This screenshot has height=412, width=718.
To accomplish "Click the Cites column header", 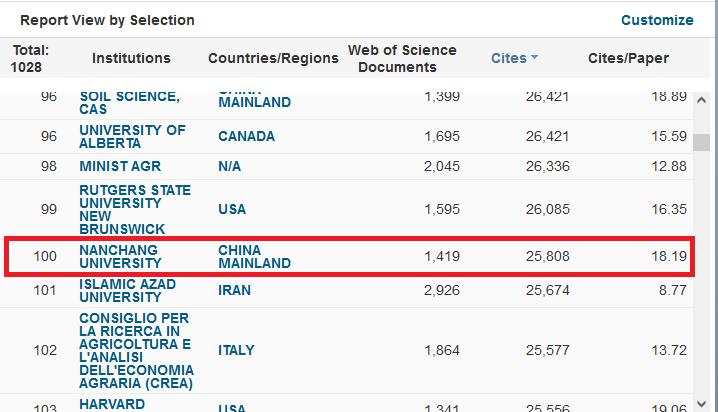I will click(x=508, y=58).
